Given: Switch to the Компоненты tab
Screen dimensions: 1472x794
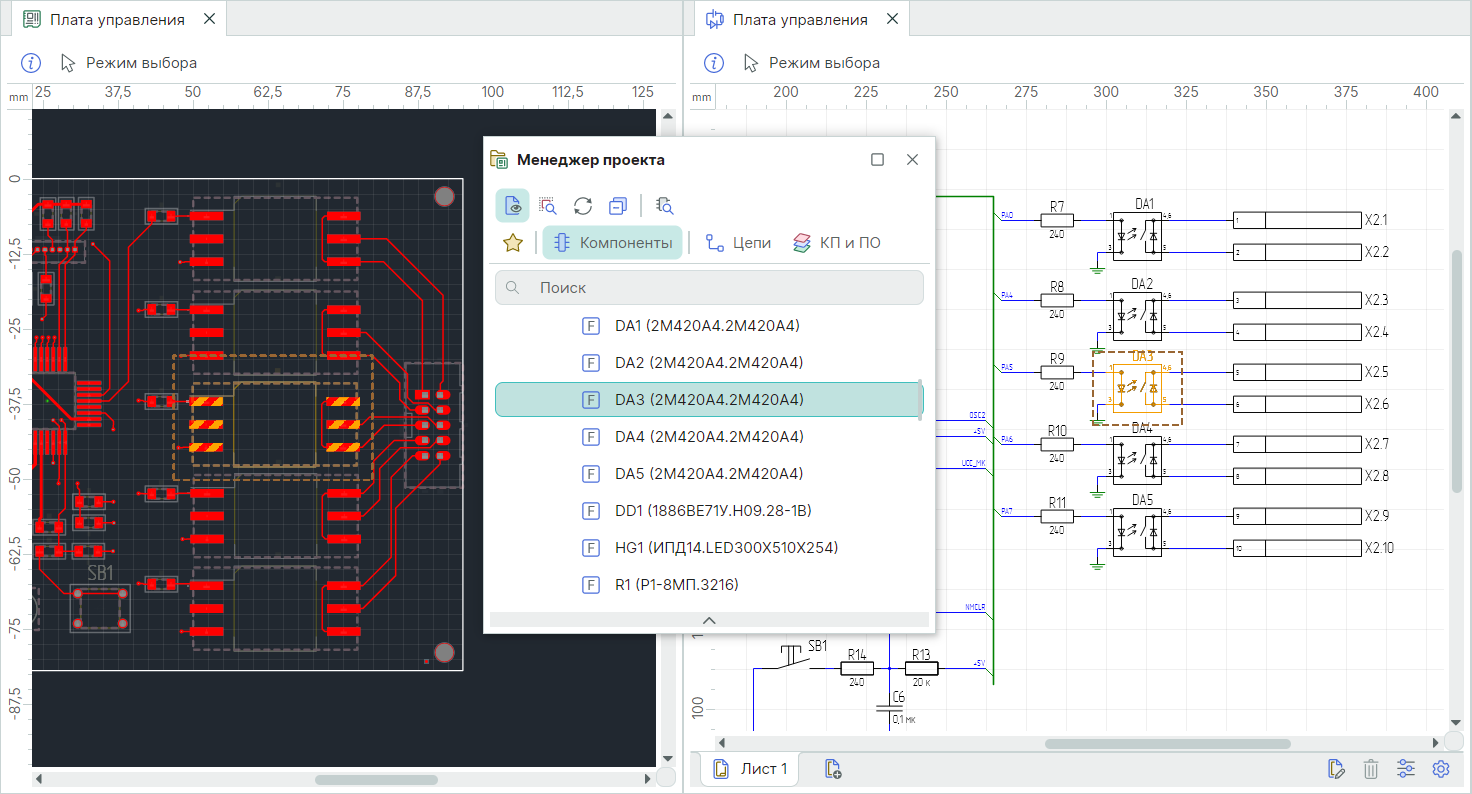Looking at the screenshot, I should [x=612, y=243].
